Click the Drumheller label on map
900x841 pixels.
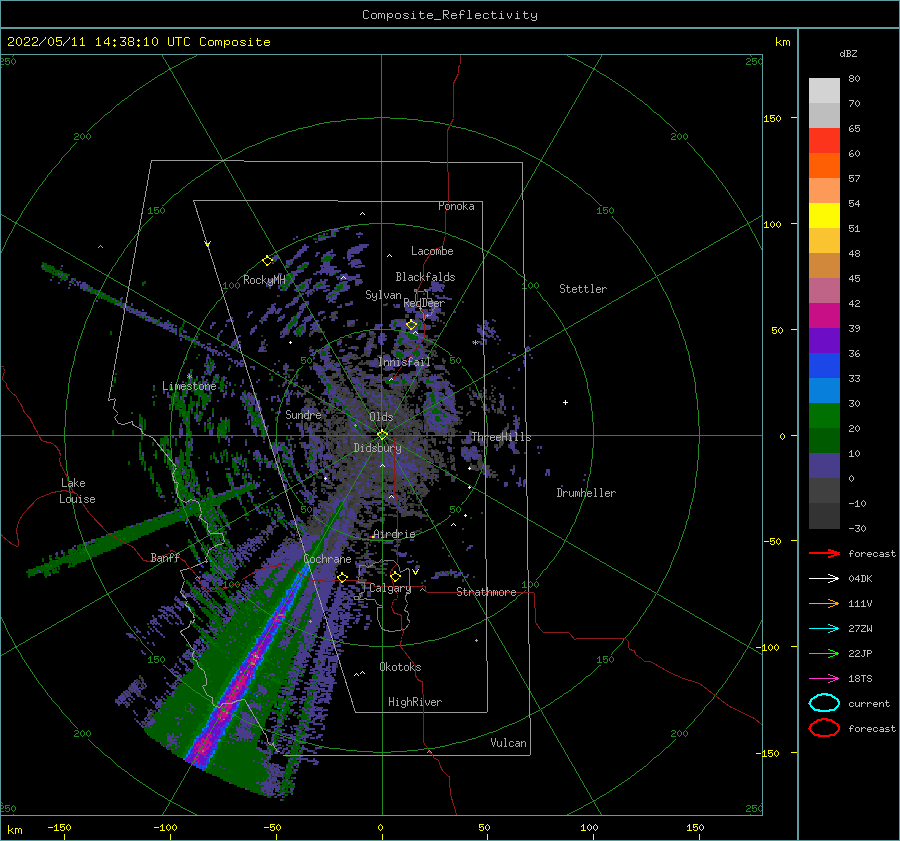tap(586, 493)
